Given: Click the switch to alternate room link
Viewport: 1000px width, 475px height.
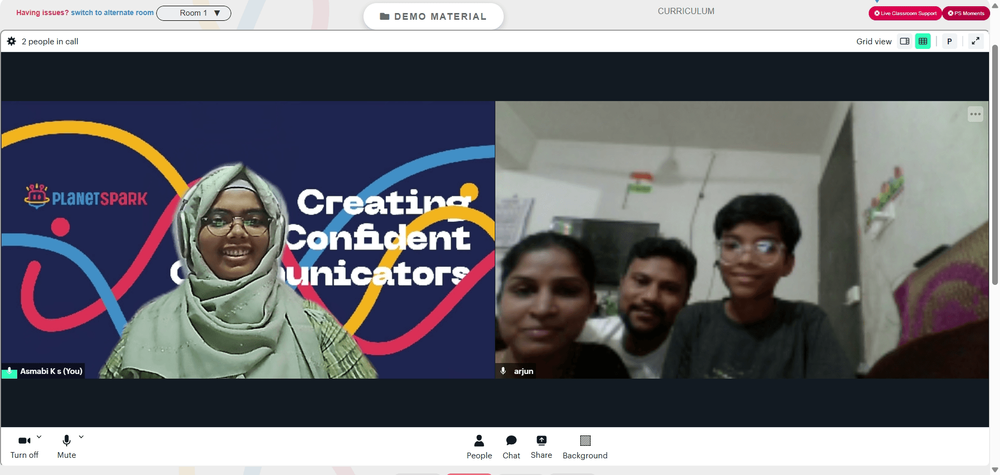Looking at the screenshot, I should (112, 13).
